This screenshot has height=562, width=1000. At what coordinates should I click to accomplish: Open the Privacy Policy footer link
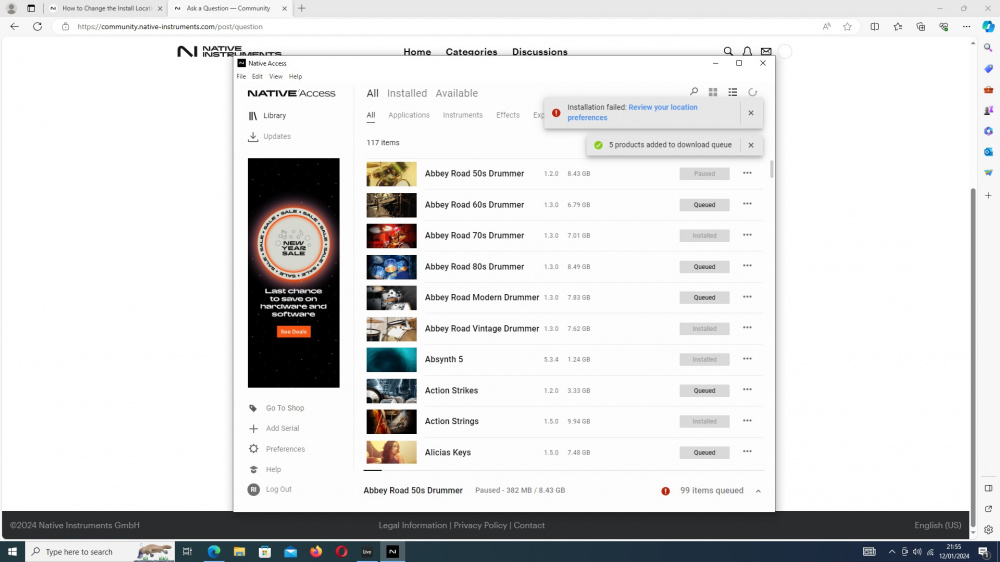(x=480, y=526)
